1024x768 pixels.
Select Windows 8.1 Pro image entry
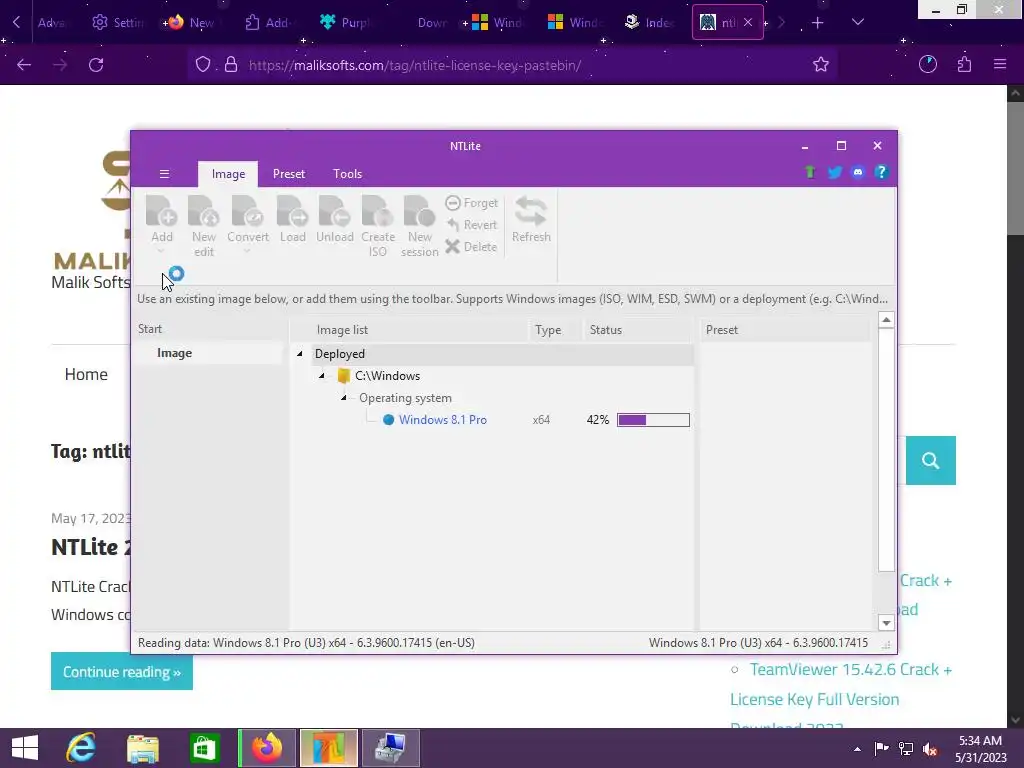pyautogui.click(x=443, y=420)
